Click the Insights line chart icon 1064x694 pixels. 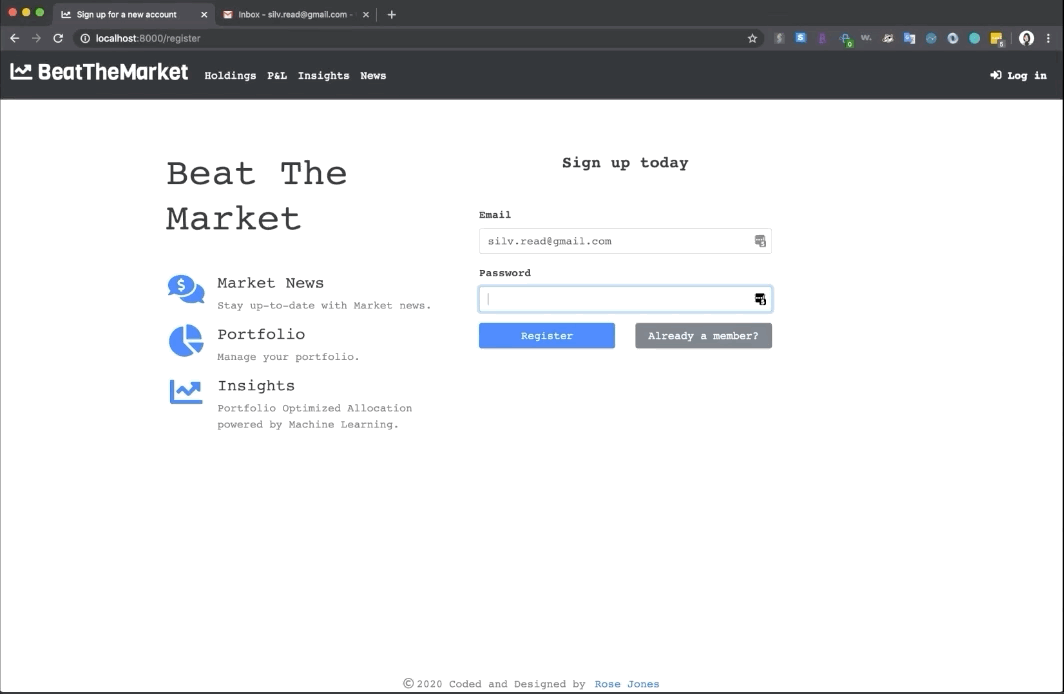(x=186, y=391)
